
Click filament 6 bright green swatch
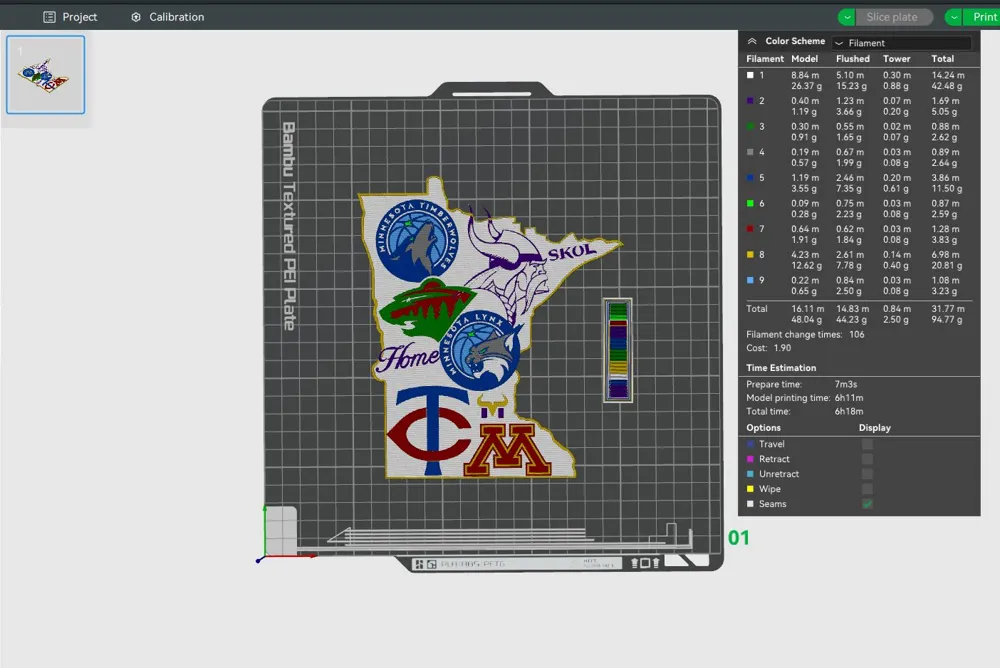click(750, 204)
